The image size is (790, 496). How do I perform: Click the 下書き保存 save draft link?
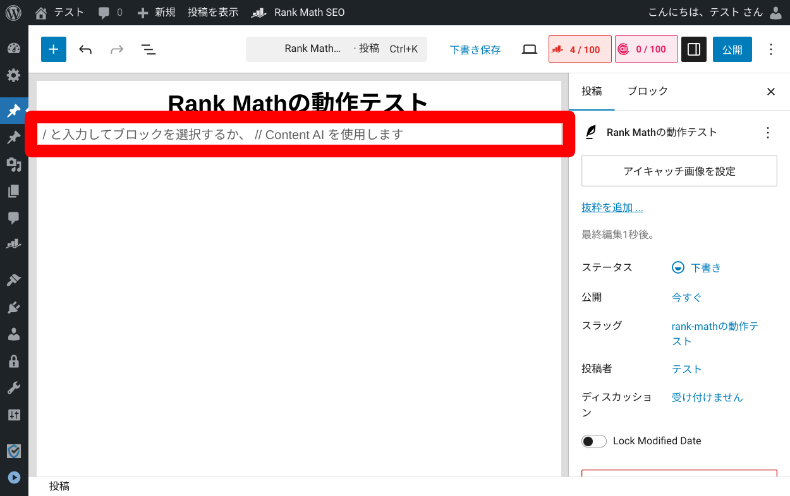(475, 49)
